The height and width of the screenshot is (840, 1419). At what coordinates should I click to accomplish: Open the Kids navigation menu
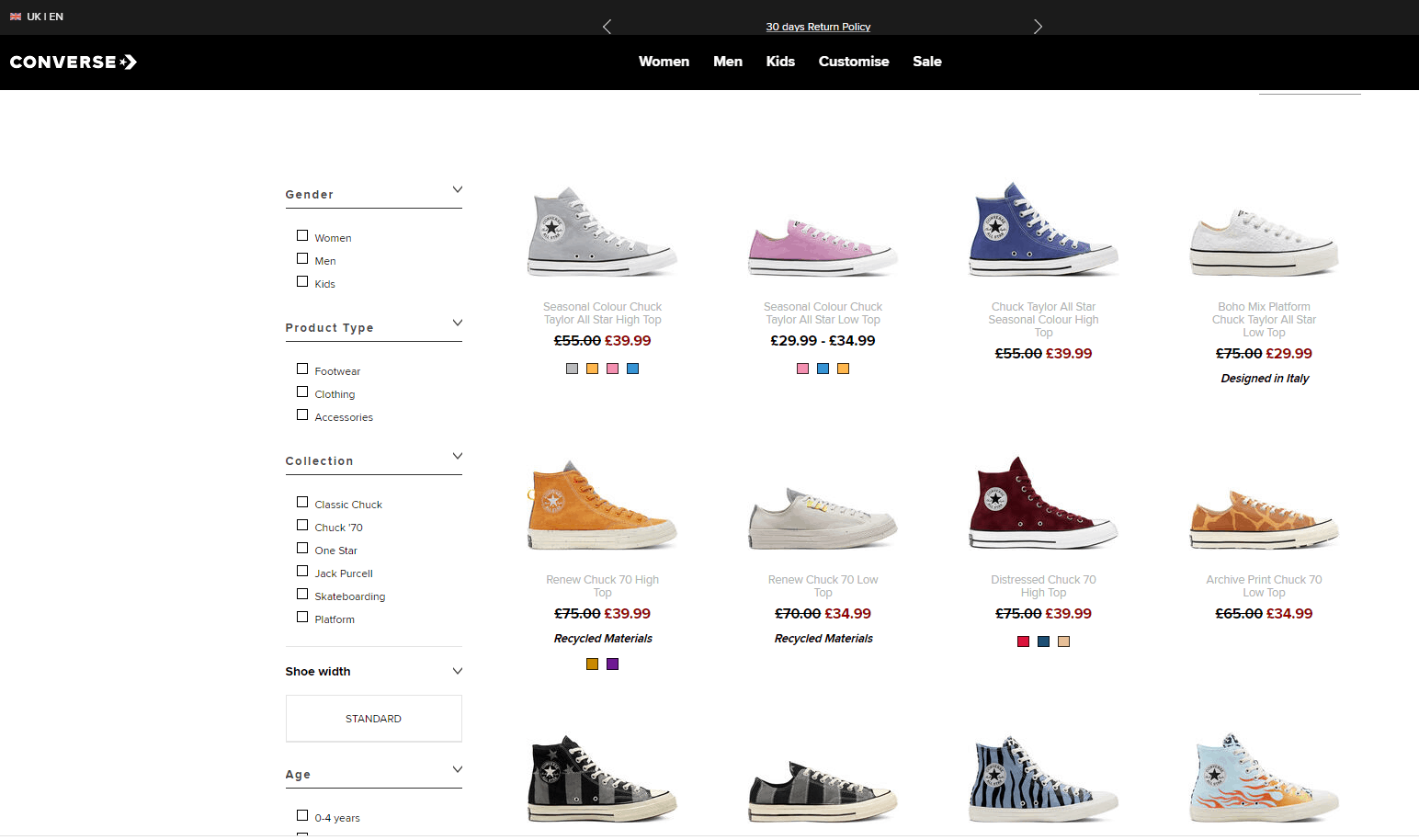point(780,62)
